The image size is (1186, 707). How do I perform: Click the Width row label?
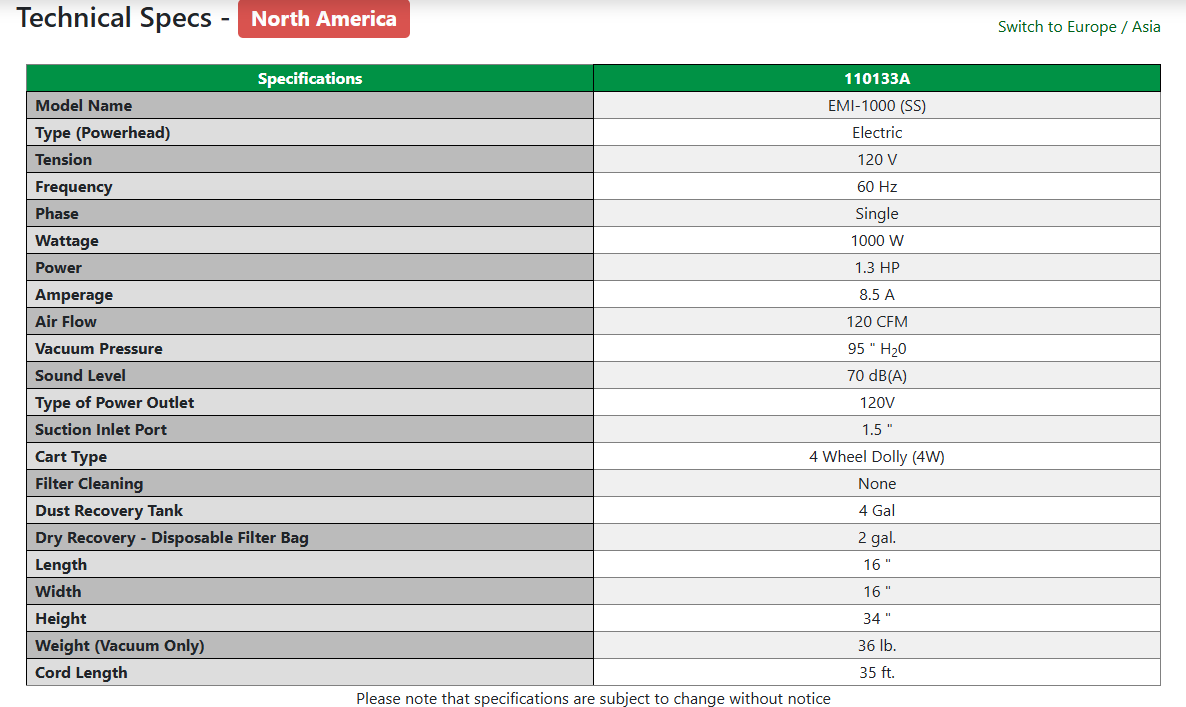(x=58, y=591)
